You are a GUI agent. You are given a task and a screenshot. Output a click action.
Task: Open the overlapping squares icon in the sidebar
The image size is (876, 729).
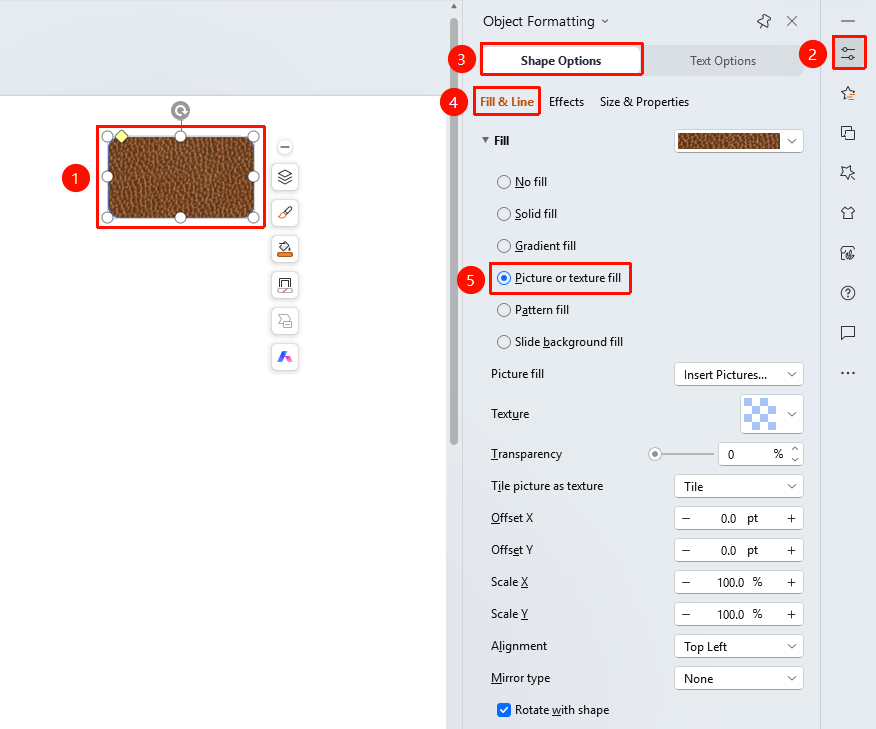tap(848, 133)
